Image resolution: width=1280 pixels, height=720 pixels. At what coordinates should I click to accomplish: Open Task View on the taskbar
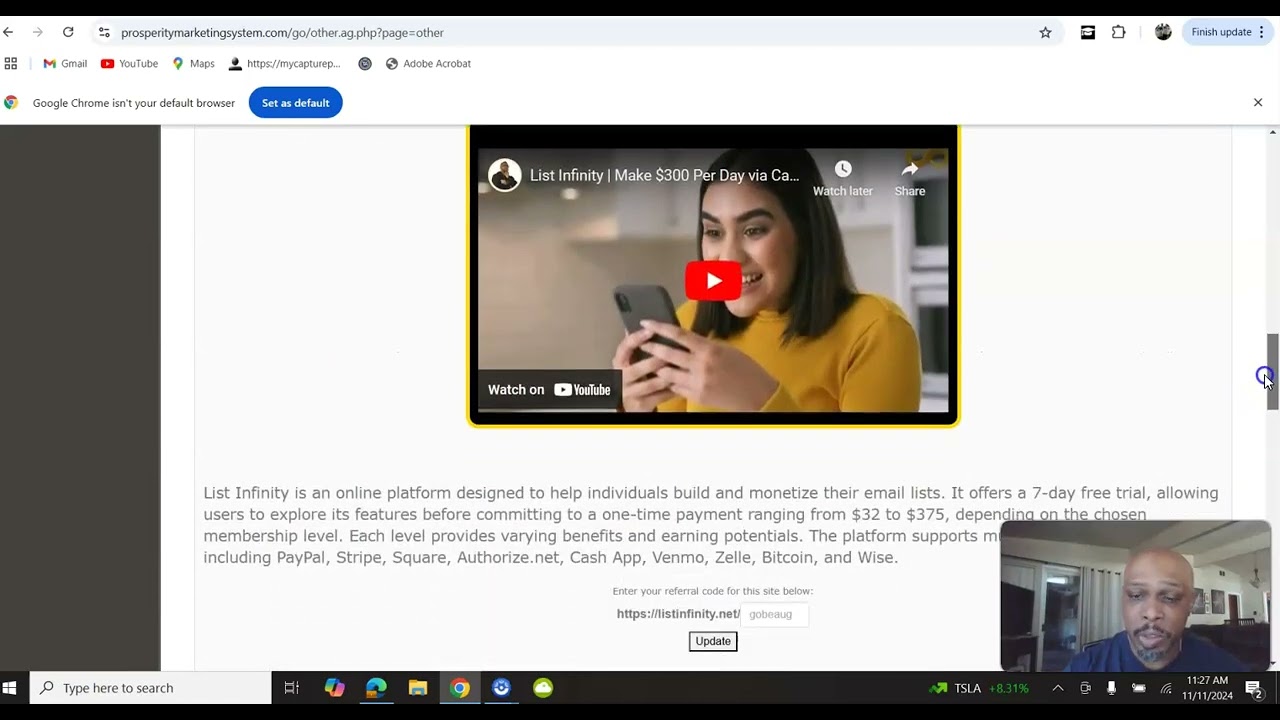point(292,688)
